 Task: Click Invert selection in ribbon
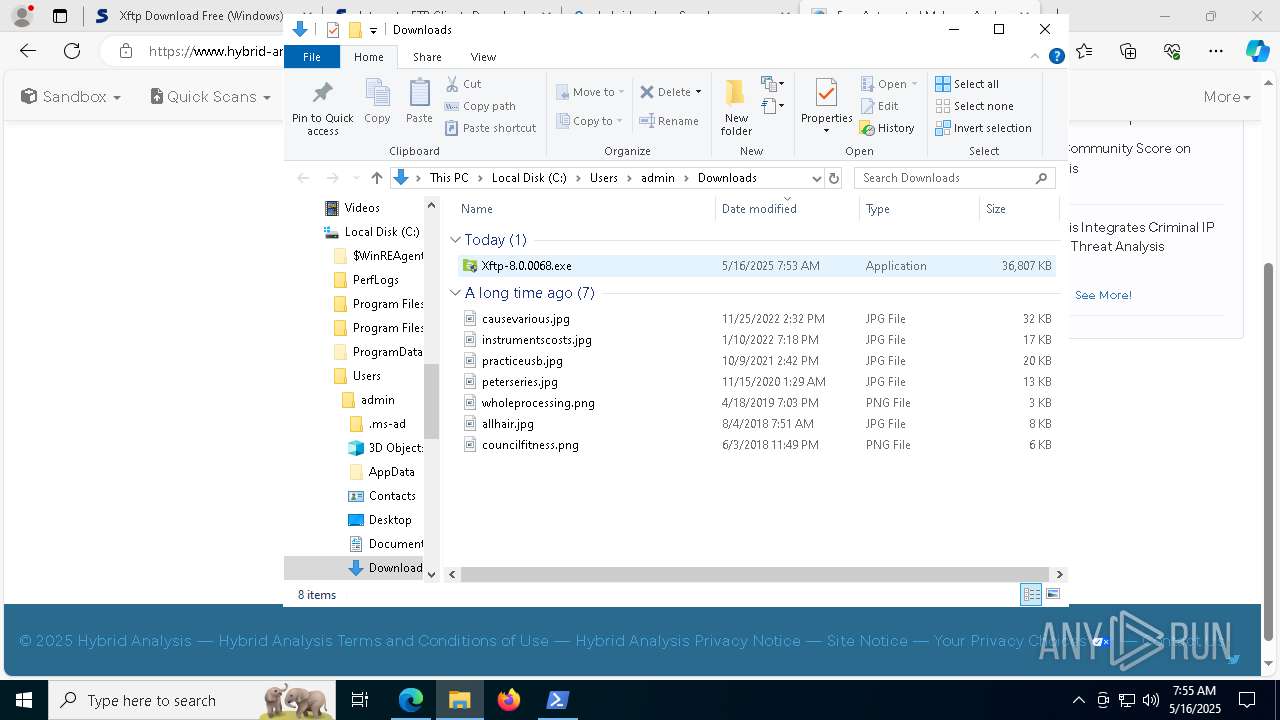(x=983, y=128)
